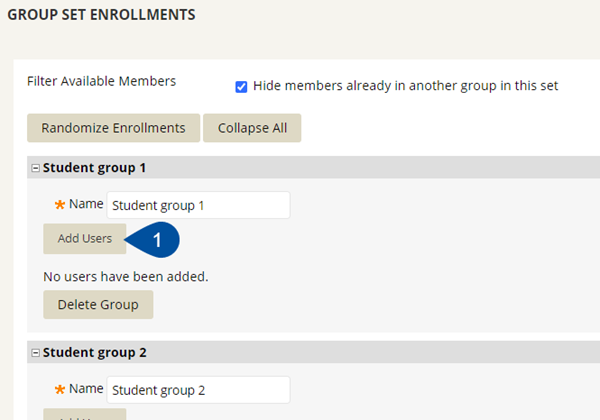
Task: Click Randomize Enrollments button
Action: tap(113, 128)
